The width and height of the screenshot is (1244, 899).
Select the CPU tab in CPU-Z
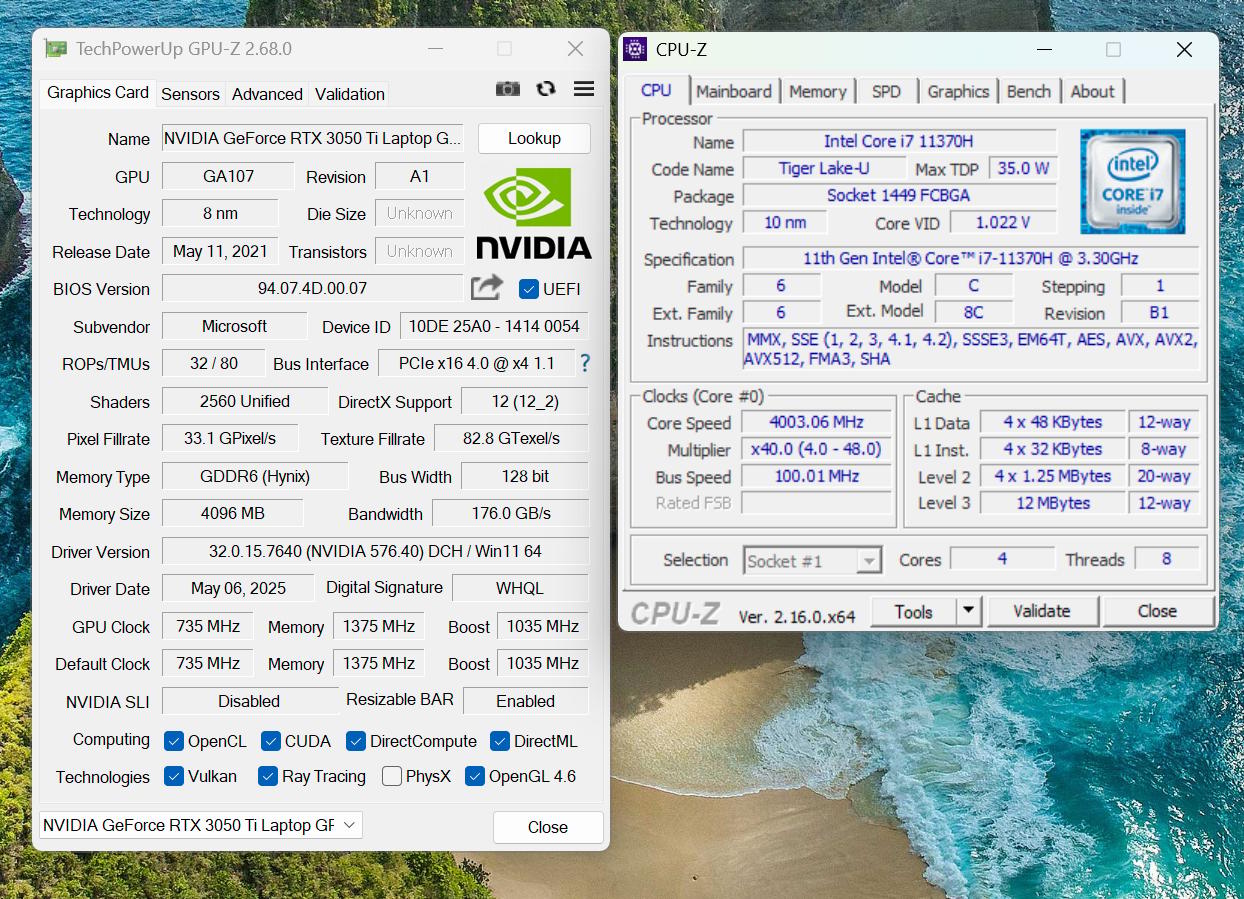pos(656,90)
